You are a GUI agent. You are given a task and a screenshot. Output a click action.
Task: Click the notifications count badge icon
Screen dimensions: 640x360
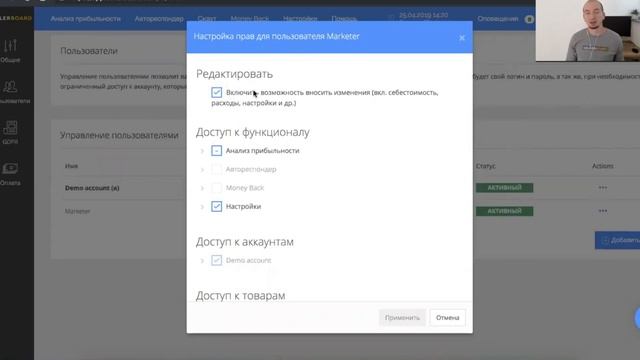click(529, 19)
